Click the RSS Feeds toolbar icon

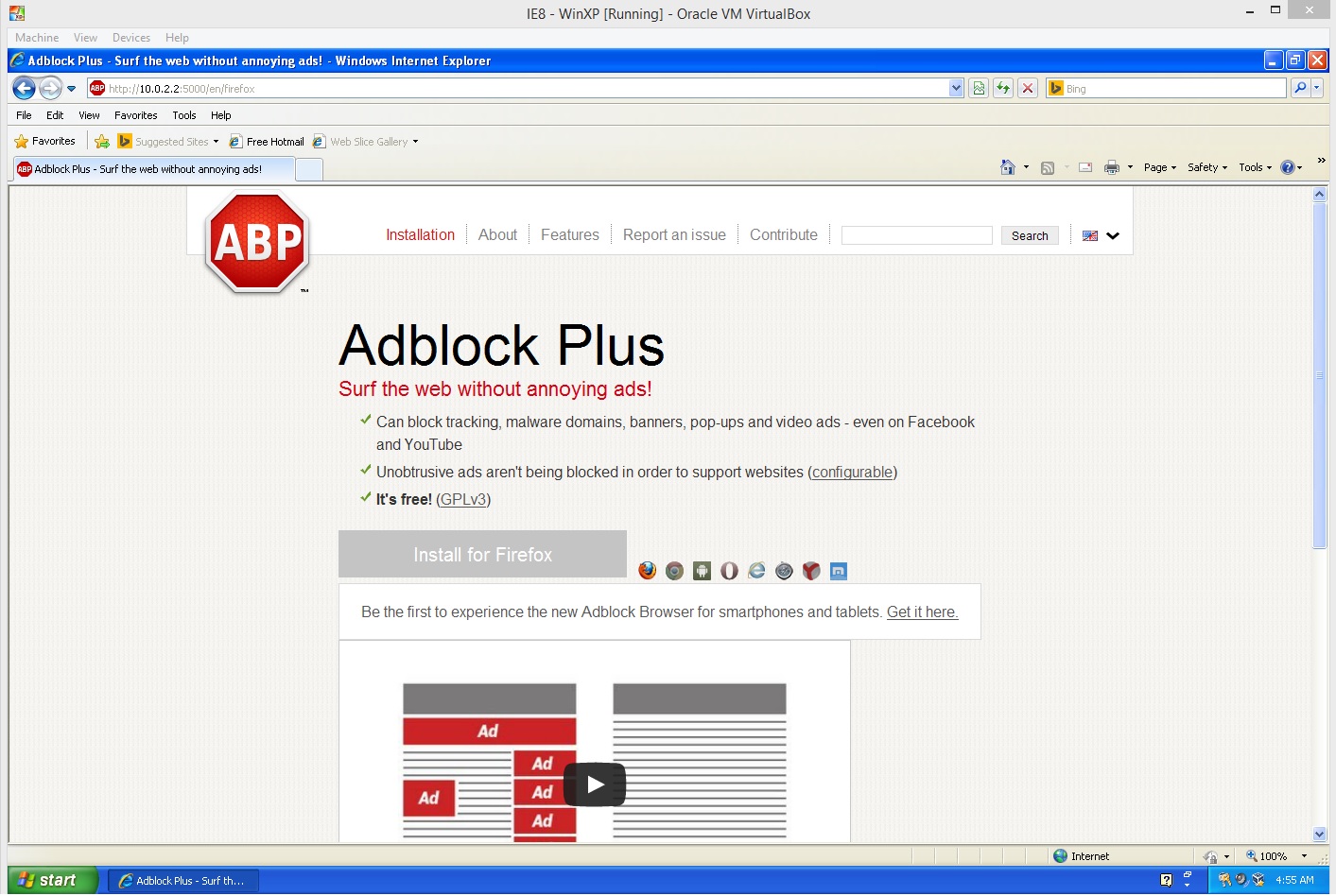coord(1048,168)
